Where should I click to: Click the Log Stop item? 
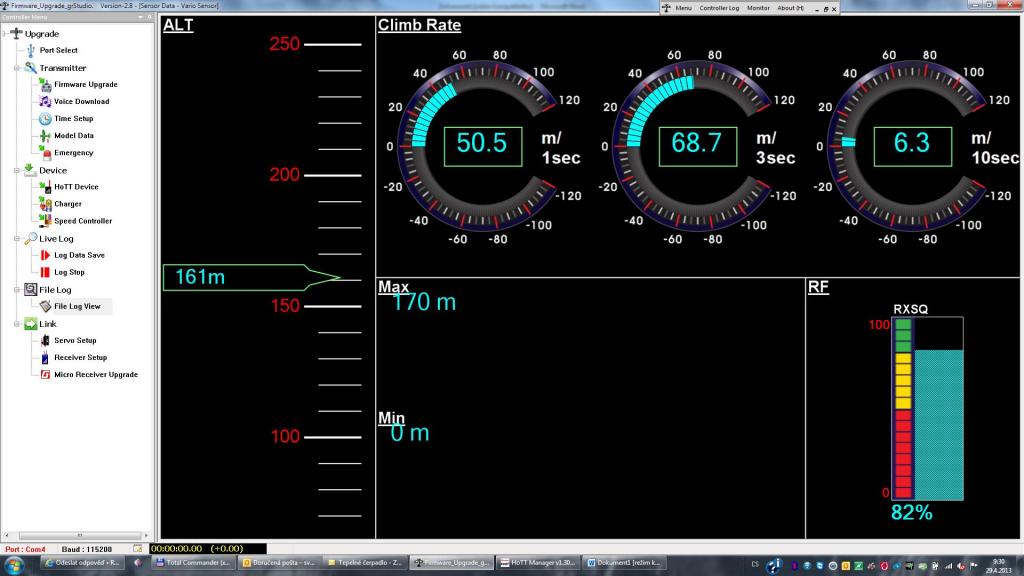pos(69,272)
